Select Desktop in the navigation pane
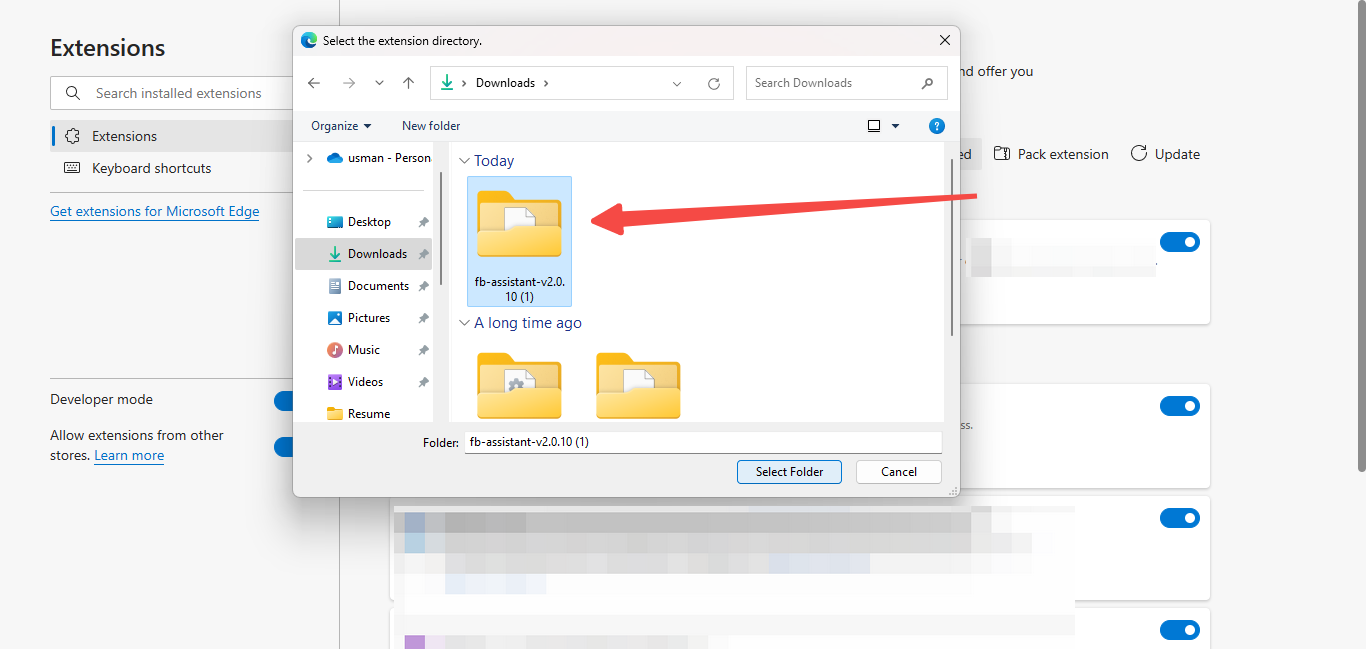The width and height of the screenshot is (1366, 649). pos(369,222)
